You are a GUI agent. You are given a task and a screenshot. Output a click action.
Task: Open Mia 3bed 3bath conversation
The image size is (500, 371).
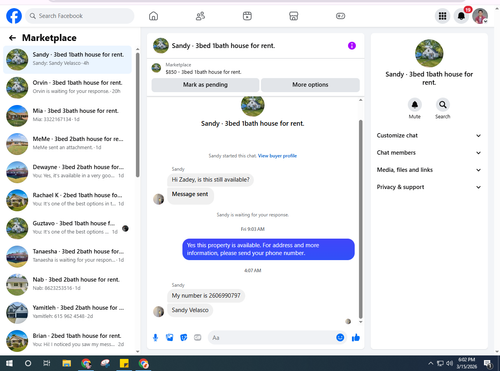[x=68, y=115]
